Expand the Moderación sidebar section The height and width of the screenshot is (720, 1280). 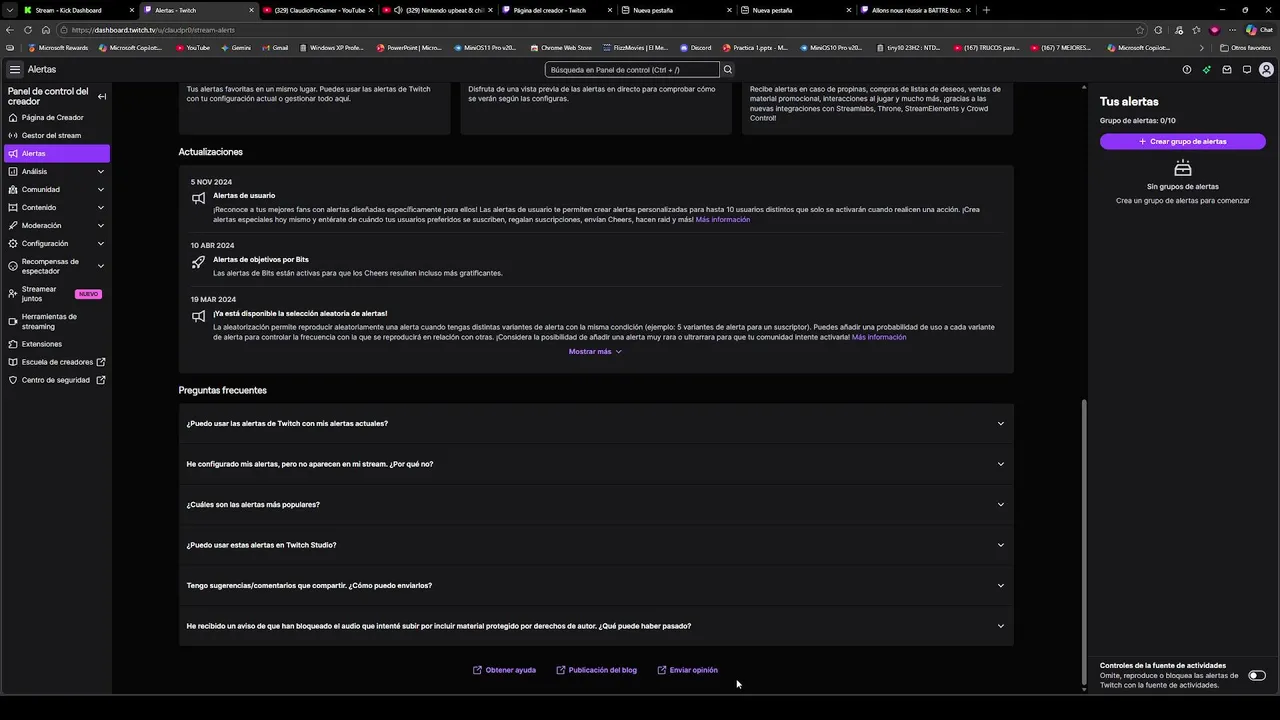click(57, 225)
